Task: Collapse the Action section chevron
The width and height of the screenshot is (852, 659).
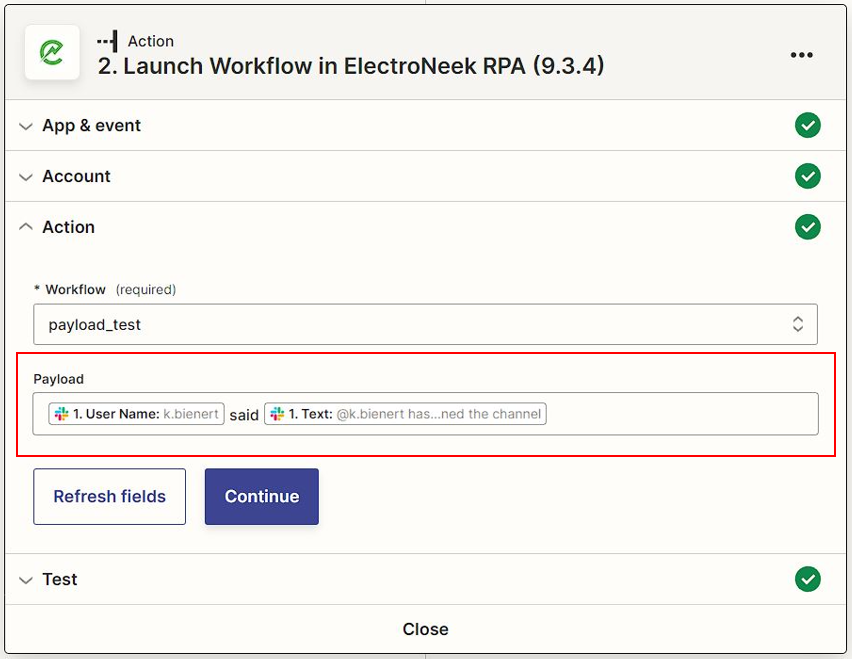Action: pyautogui.click(x=26, y=227)
